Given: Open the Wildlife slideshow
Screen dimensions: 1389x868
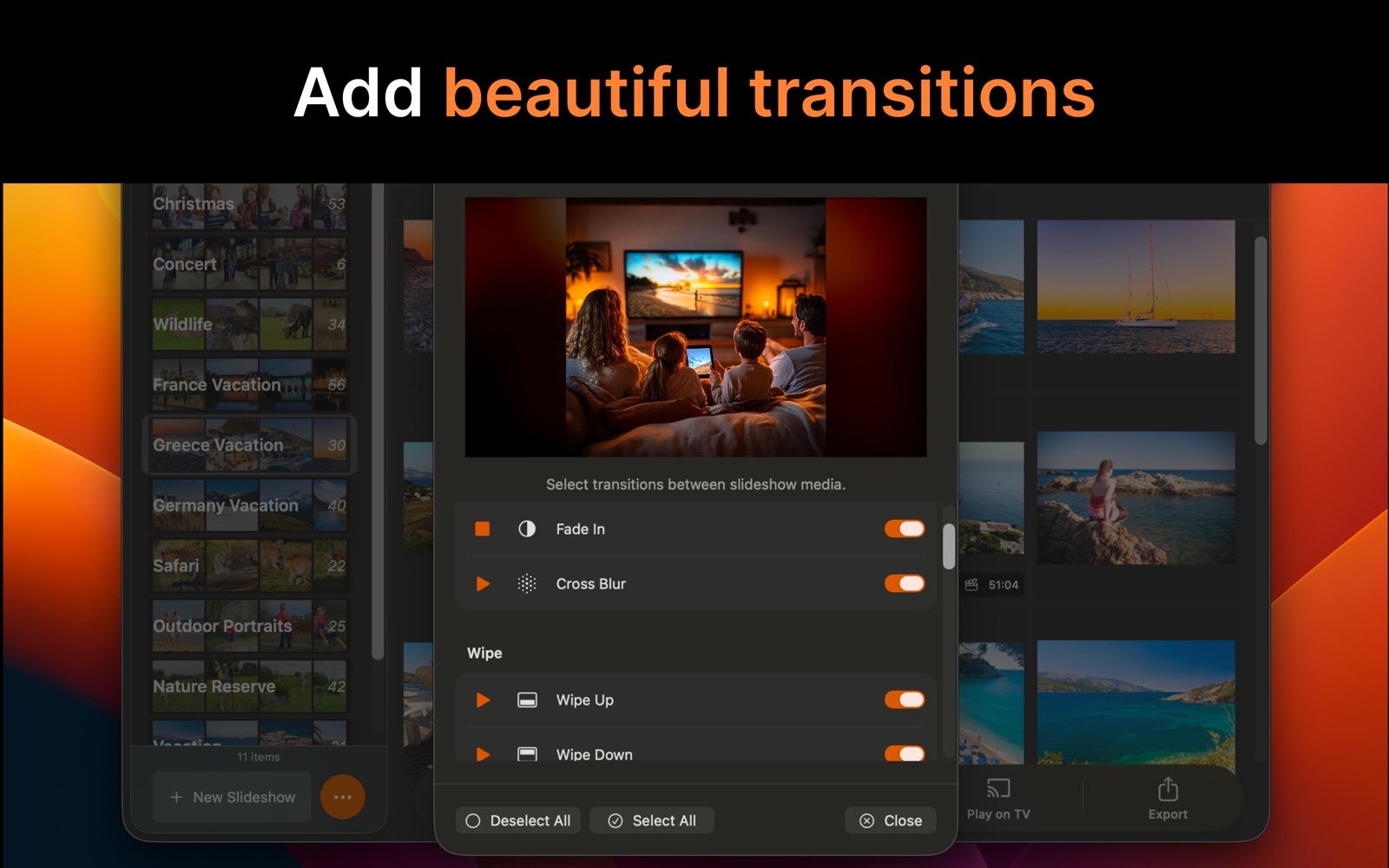Looking at the screenshot, I should pyautogui.click(x=249, y=324).
